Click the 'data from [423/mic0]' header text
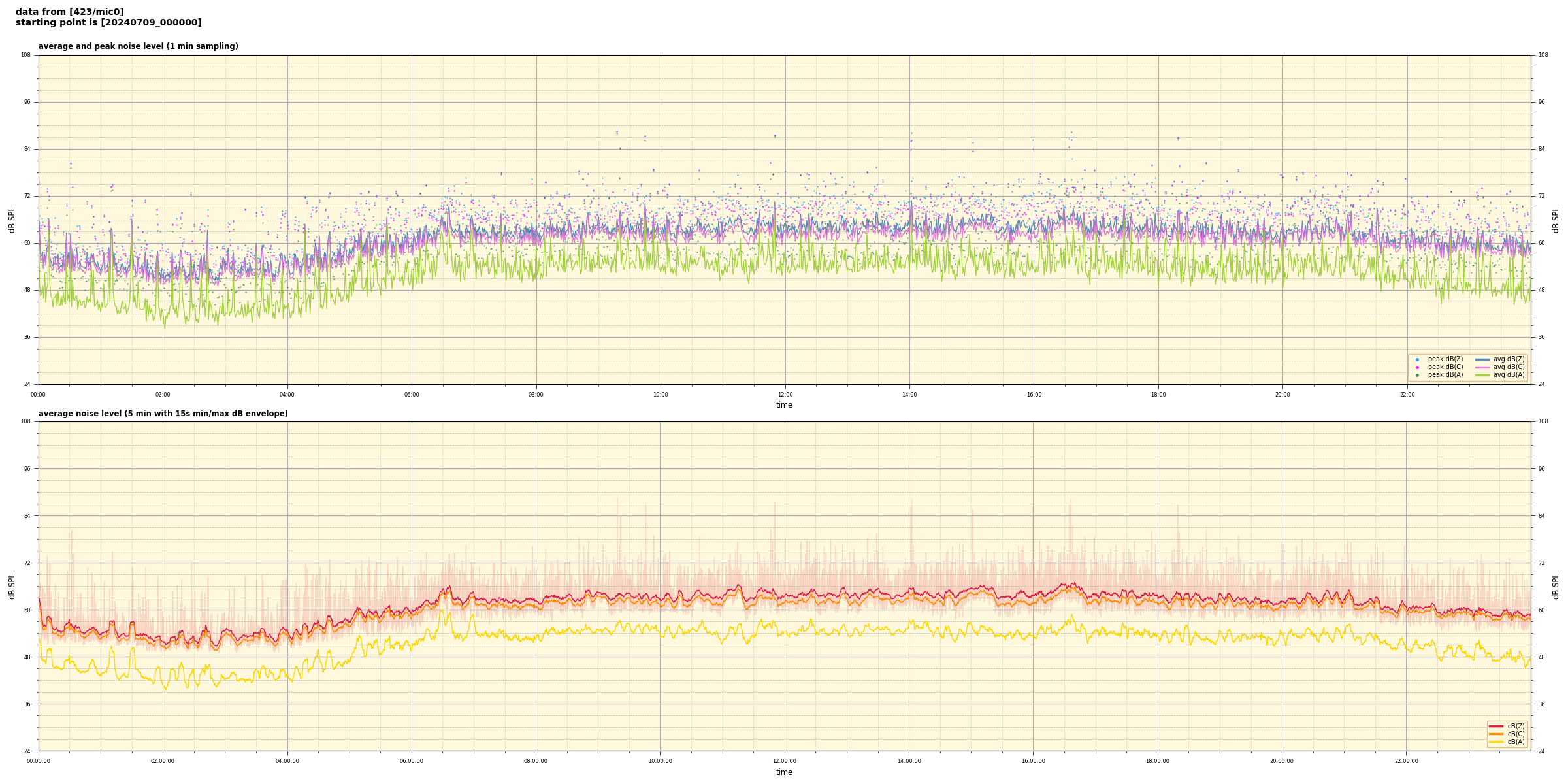This screenshot has height=784, width=1568. pyautogui.click(x=69, y=12)
